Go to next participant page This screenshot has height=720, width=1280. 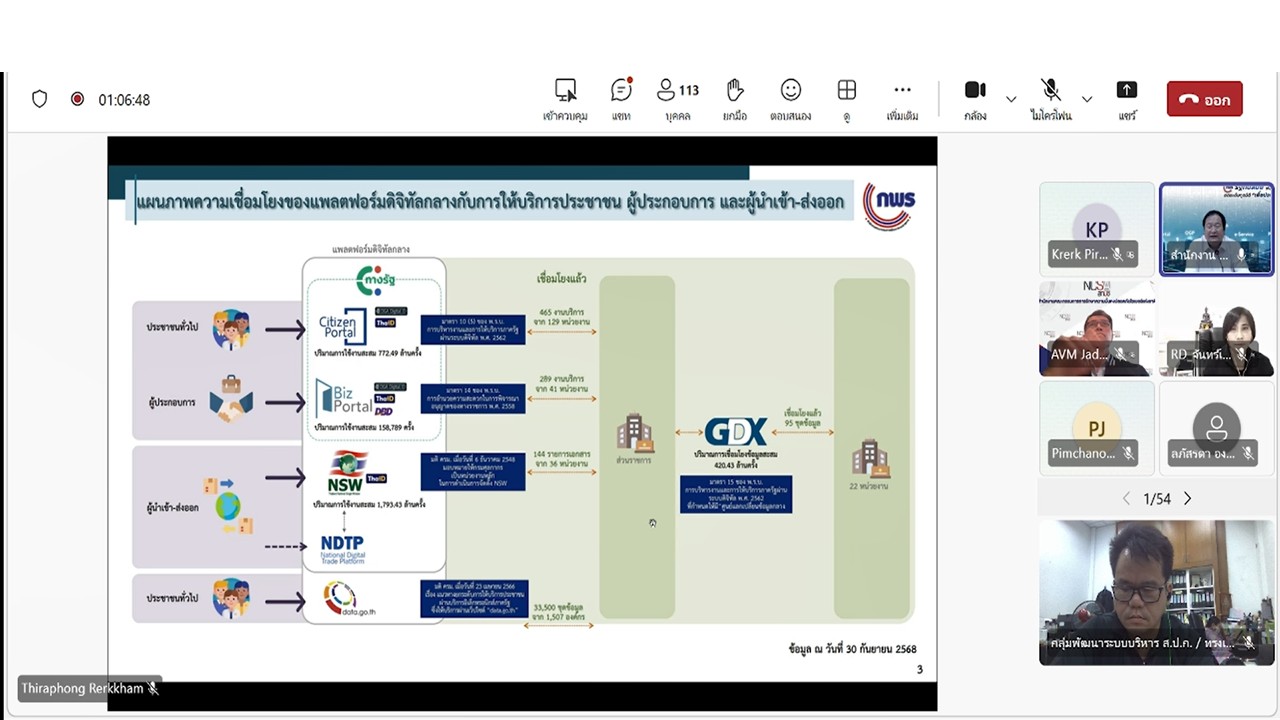(x=1188, y=499)
